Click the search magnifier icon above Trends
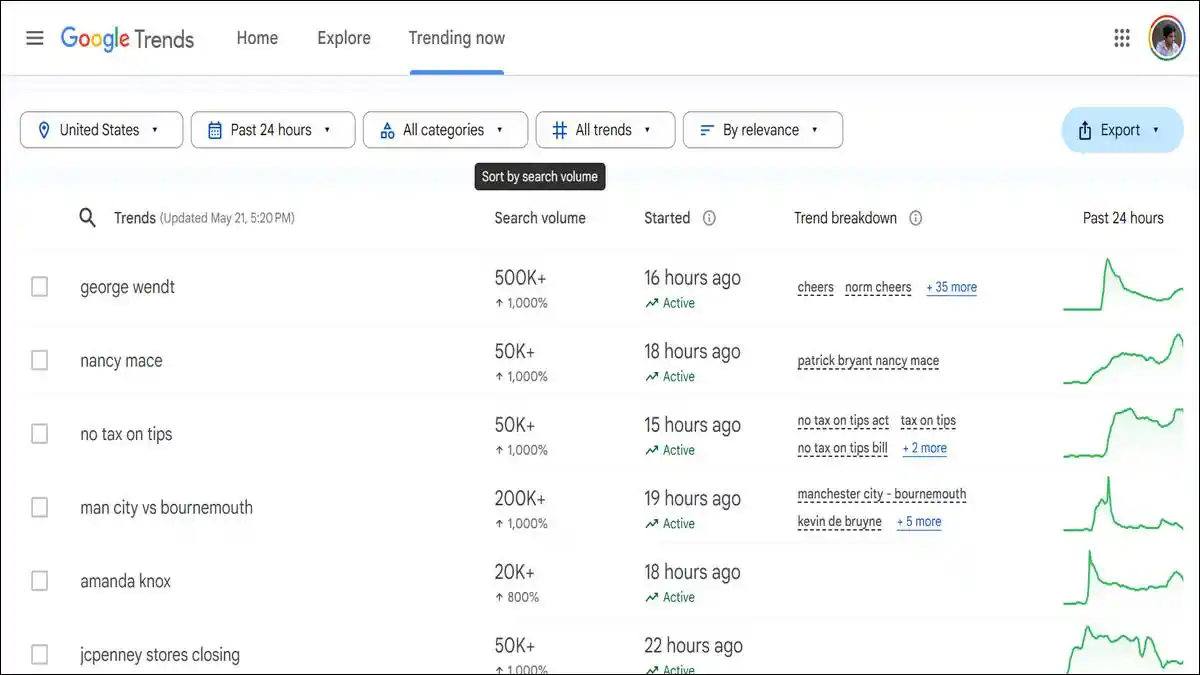1200x675 pixels. pos(88,217)
